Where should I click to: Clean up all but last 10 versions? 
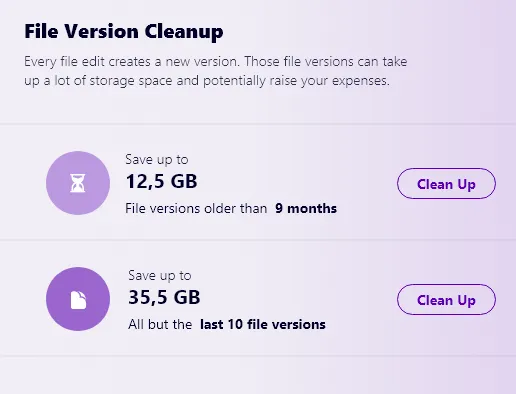(x=446, y=300)
